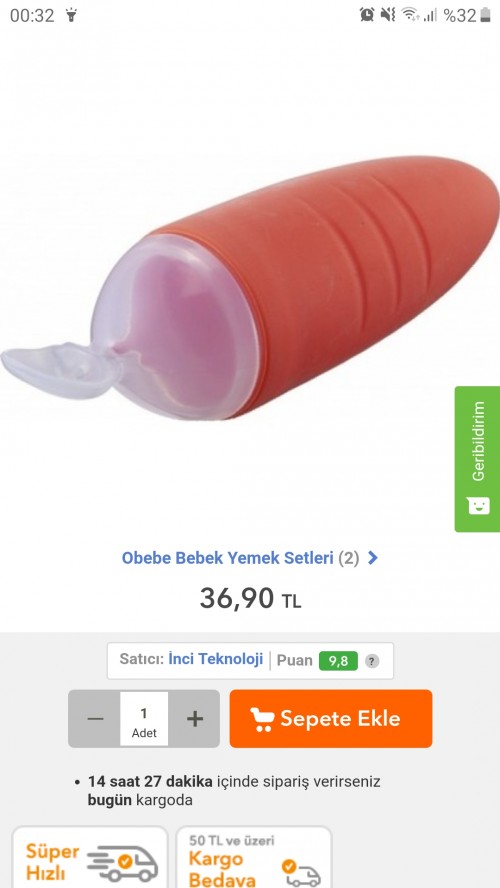500x888 pixels.
Task: Decrease quantity with the minus button
Action: (95, 719)
